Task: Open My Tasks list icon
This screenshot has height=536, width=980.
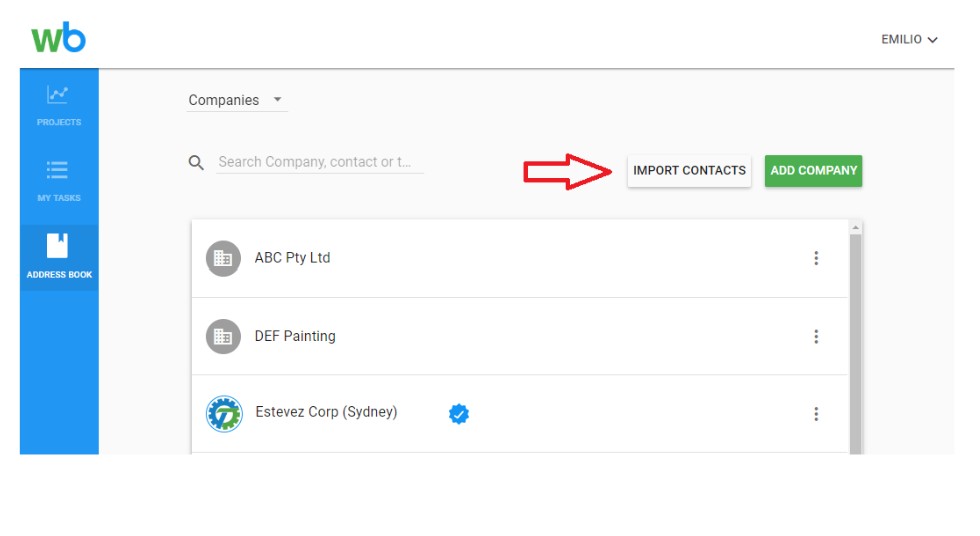Action: (x=58, y=170)
